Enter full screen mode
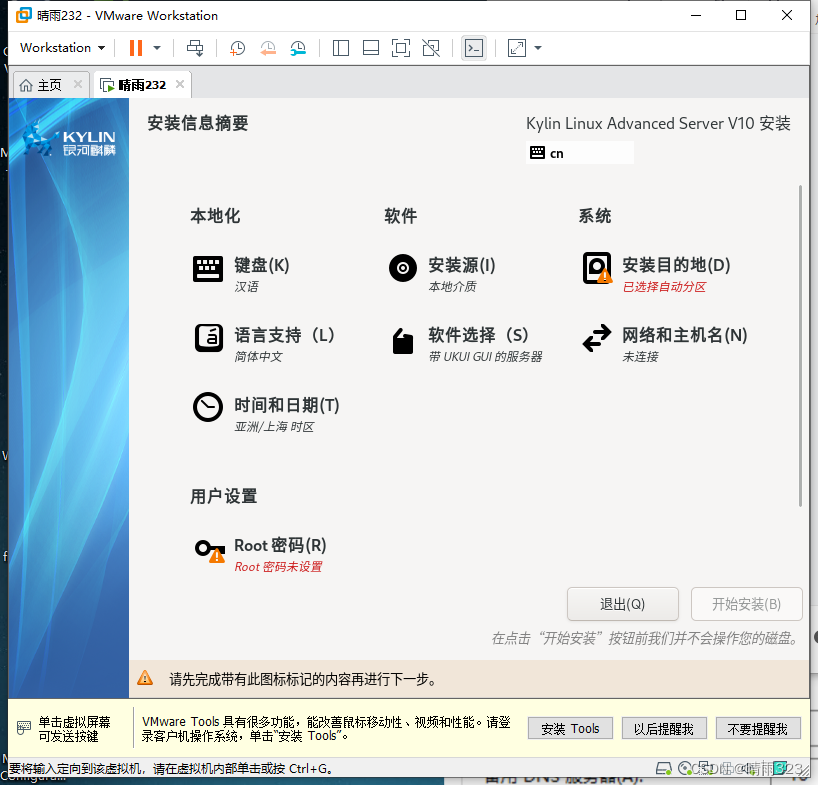The width and height of the screenshot is (818, 785). (x=401, y=48)
